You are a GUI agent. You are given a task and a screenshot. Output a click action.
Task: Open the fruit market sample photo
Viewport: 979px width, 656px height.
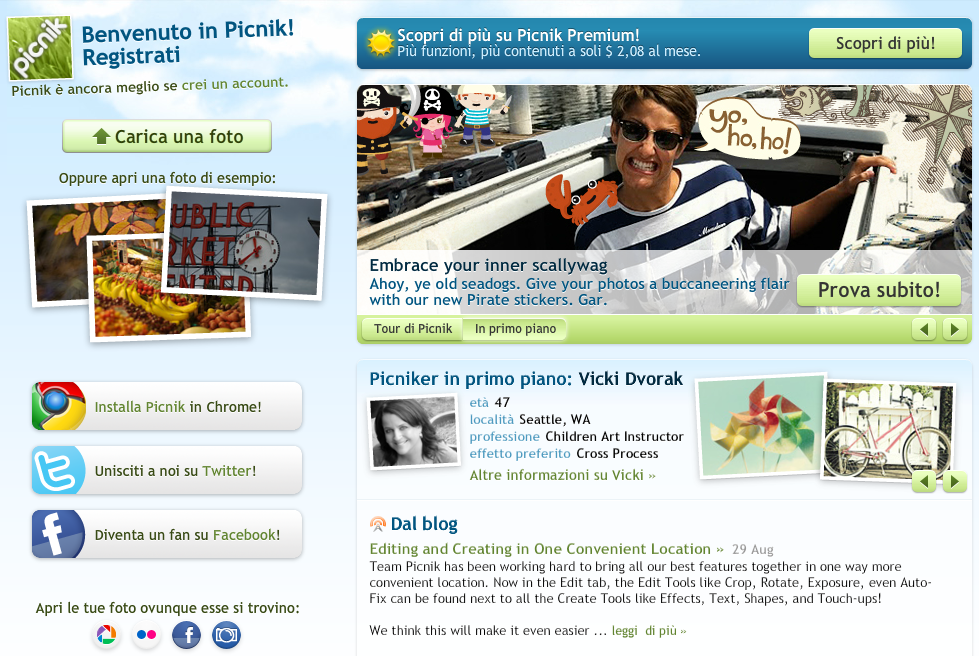click(168, 288)
